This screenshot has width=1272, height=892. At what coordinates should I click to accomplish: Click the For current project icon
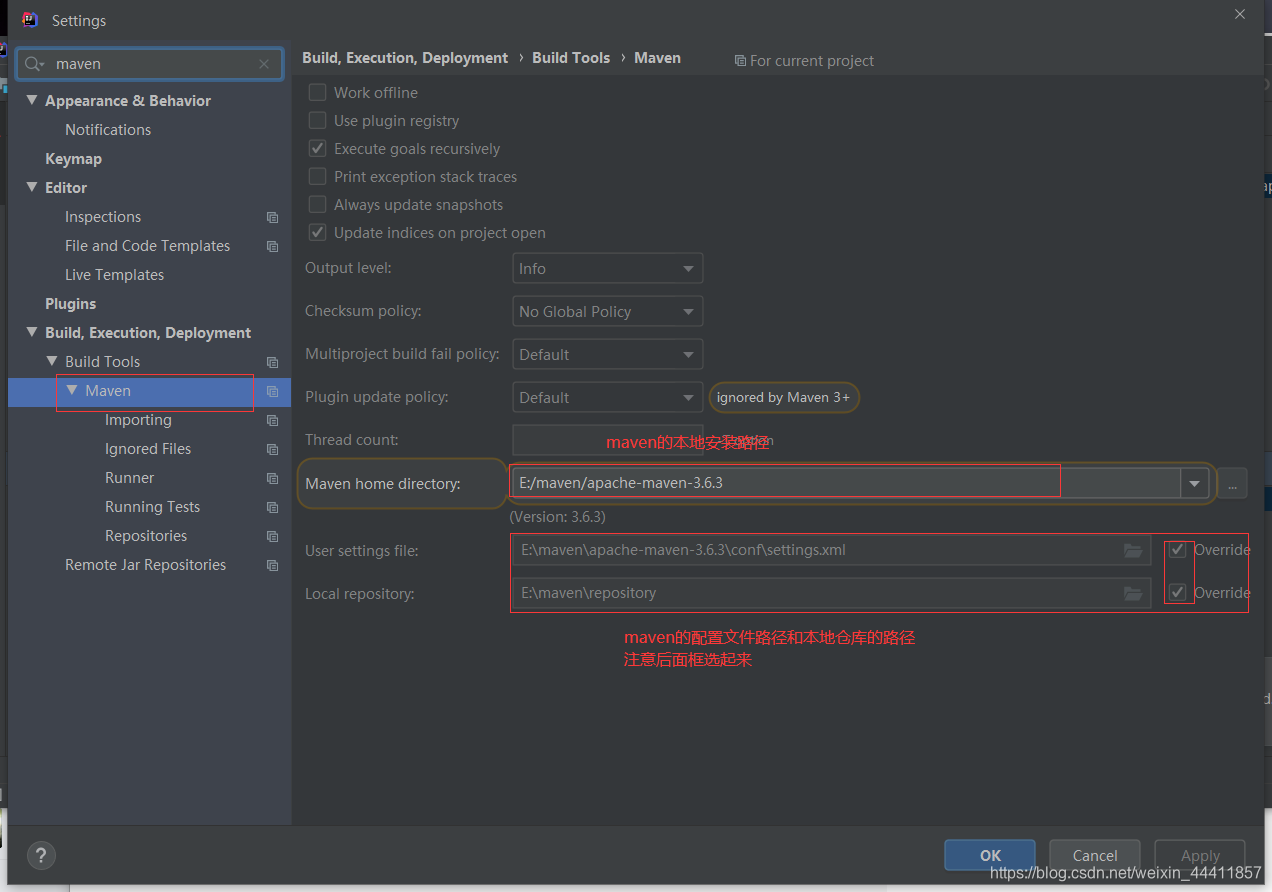coord(740,61)
